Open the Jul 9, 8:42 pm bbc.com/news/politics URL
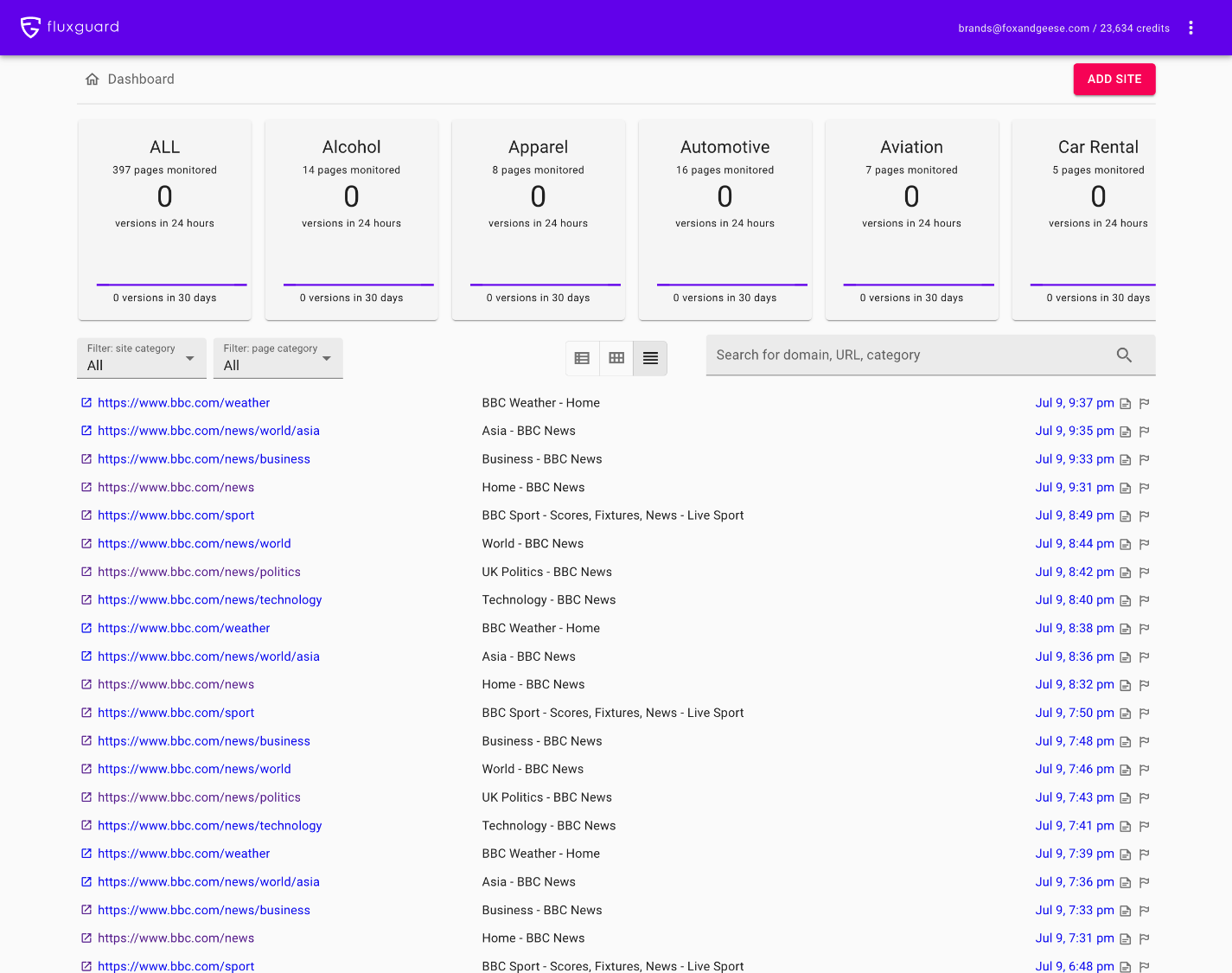The image size is (1232, 973). tap(199, 572)
